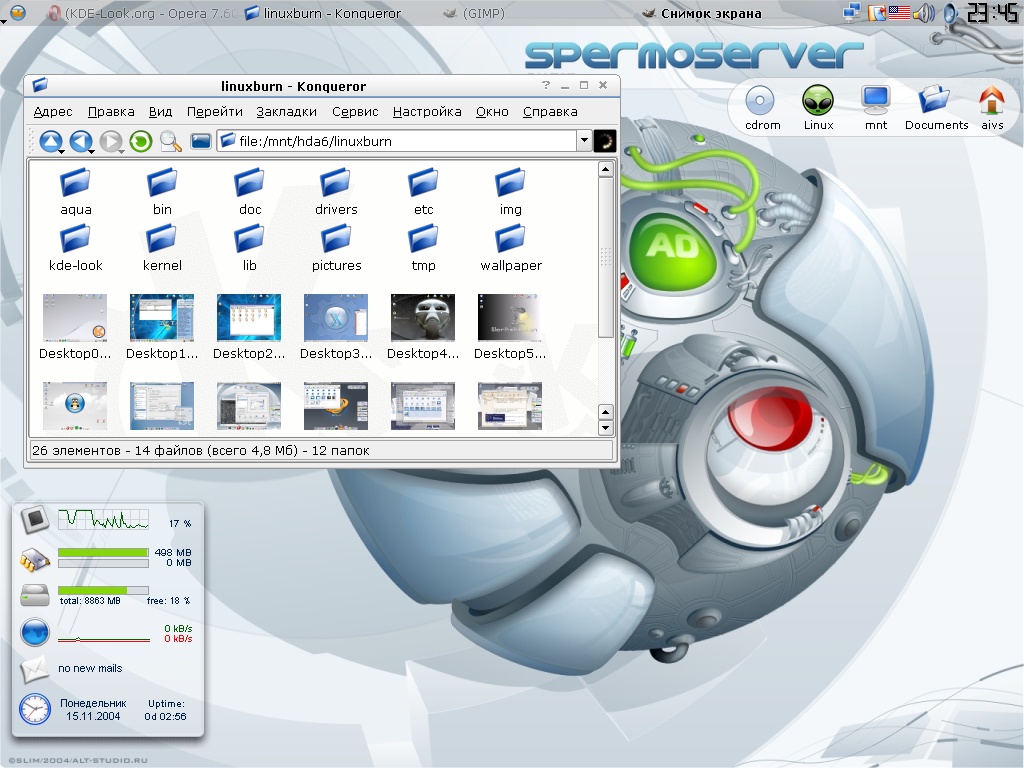Open the lib folder
1024x768 pixels.
(249, 248)
